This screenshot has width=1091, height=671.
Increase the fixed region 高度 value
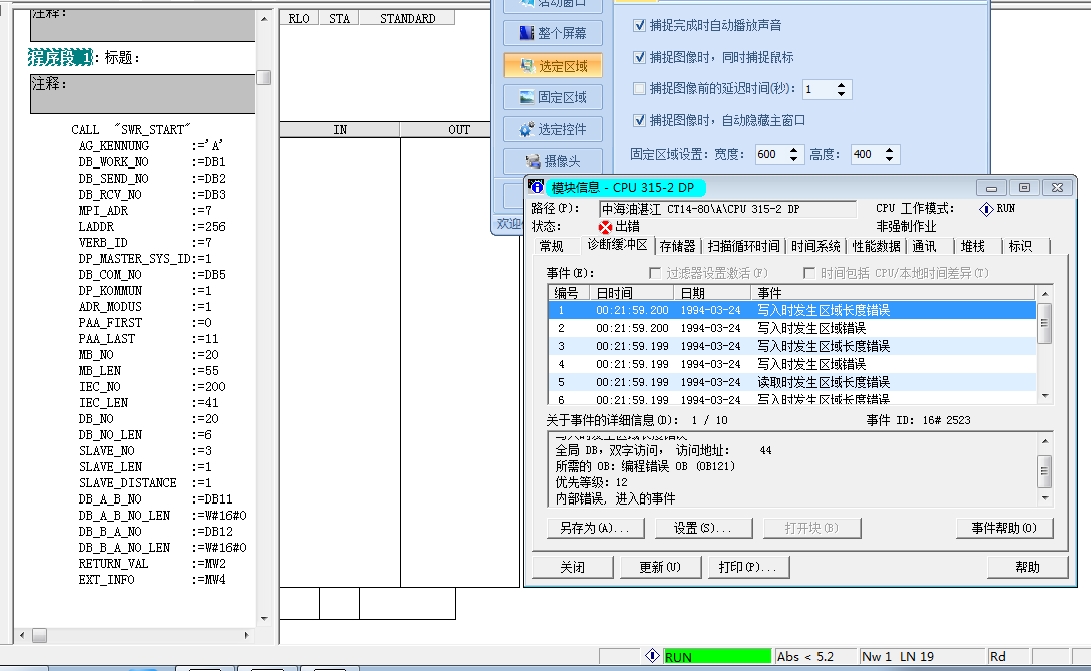click(890, 150)
